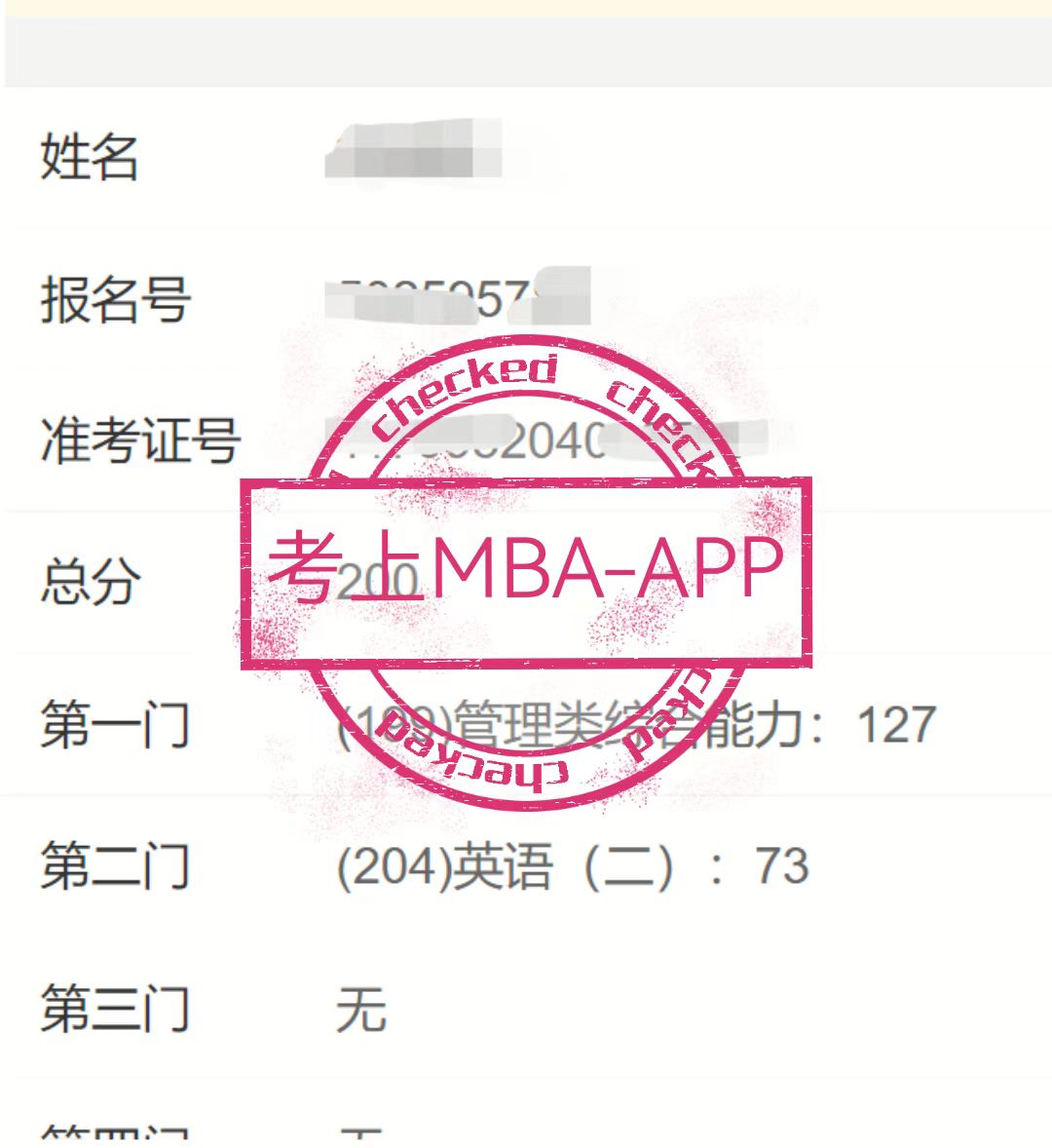Image resolution: width=1052 pixels, height=1148 pixels.
Task: Click the 准考证号 label
Action: point(140,440)
